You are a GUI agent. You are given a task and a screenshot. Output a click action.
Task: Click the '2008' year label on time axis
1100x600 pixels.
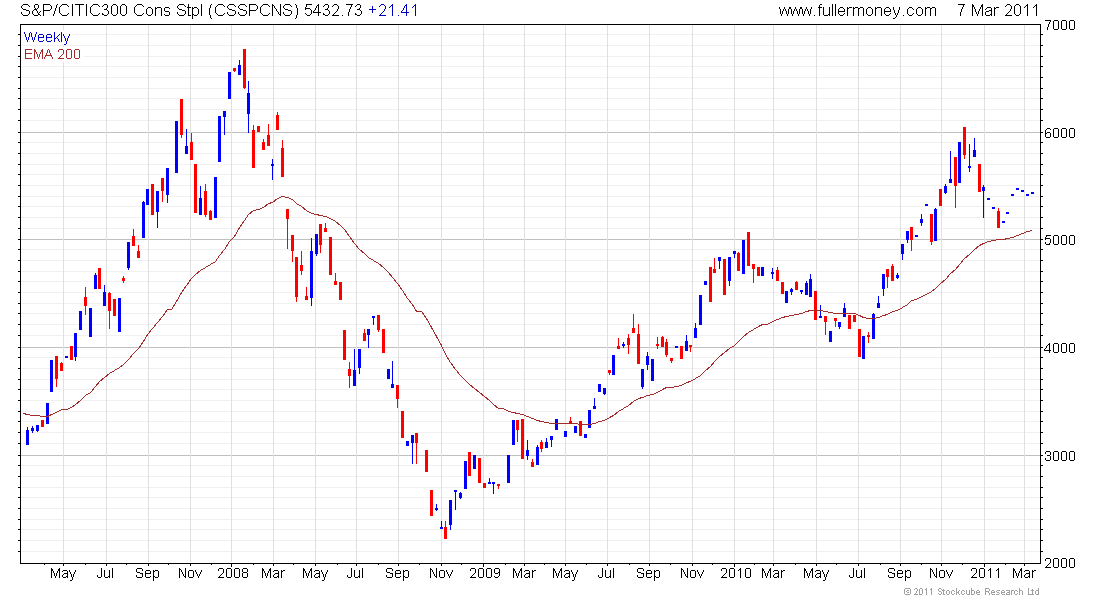[233, 573]
